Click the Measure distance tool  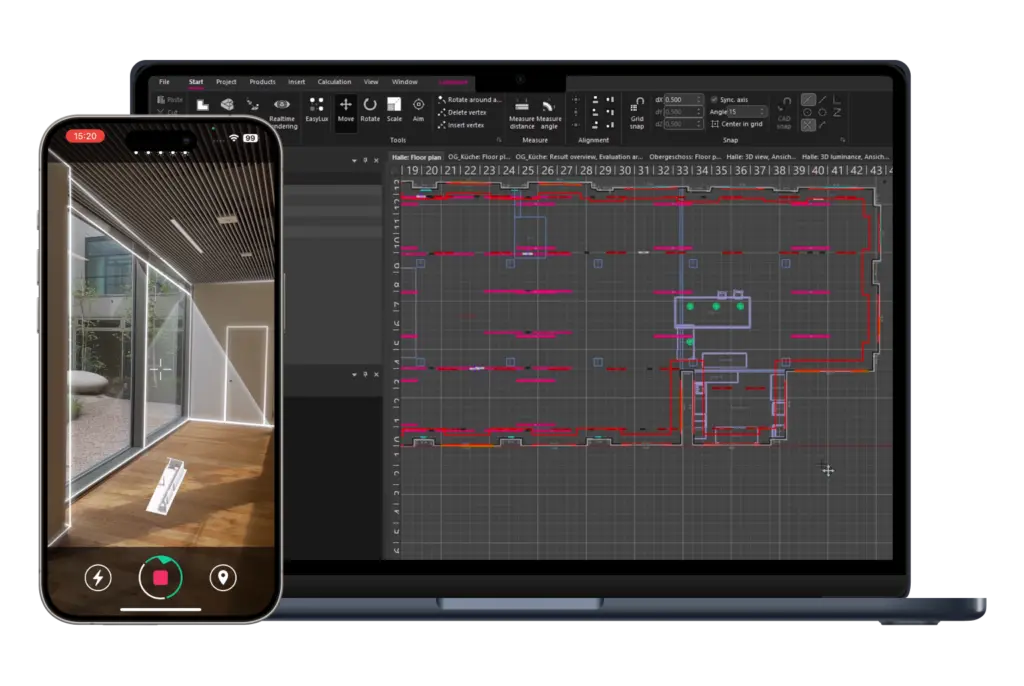click(522, 110)
